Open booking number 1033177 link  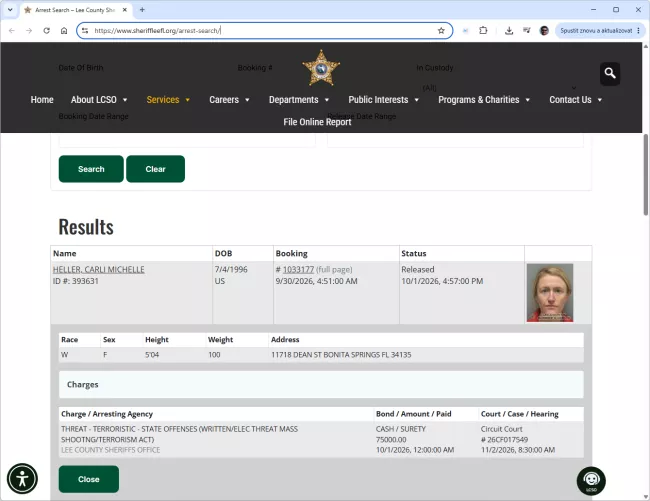click(298, 270)
